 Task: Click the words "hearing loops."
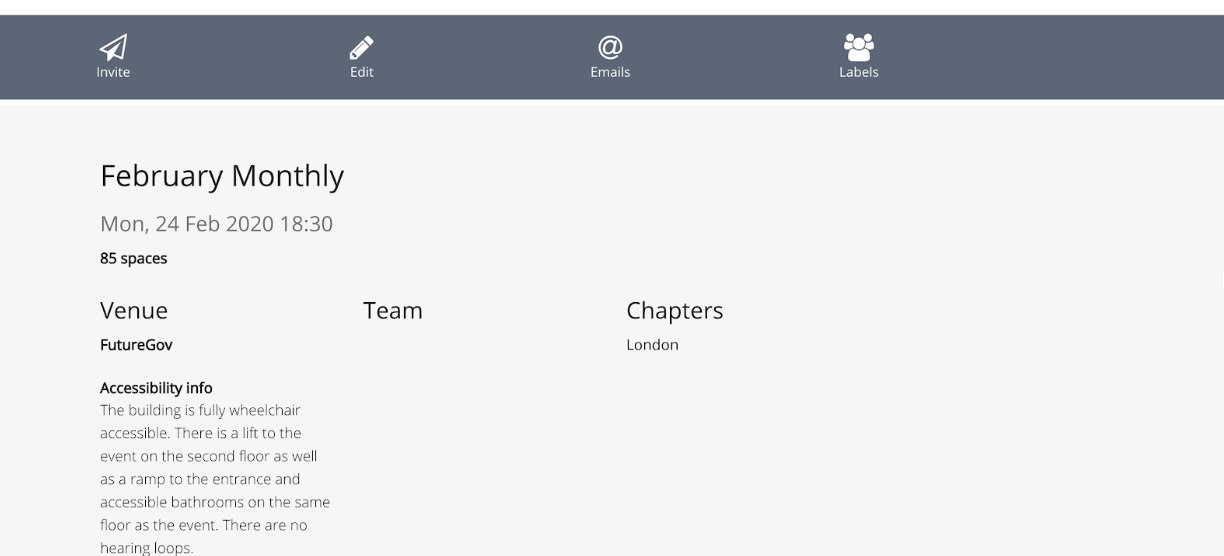[x=146, y=548]
